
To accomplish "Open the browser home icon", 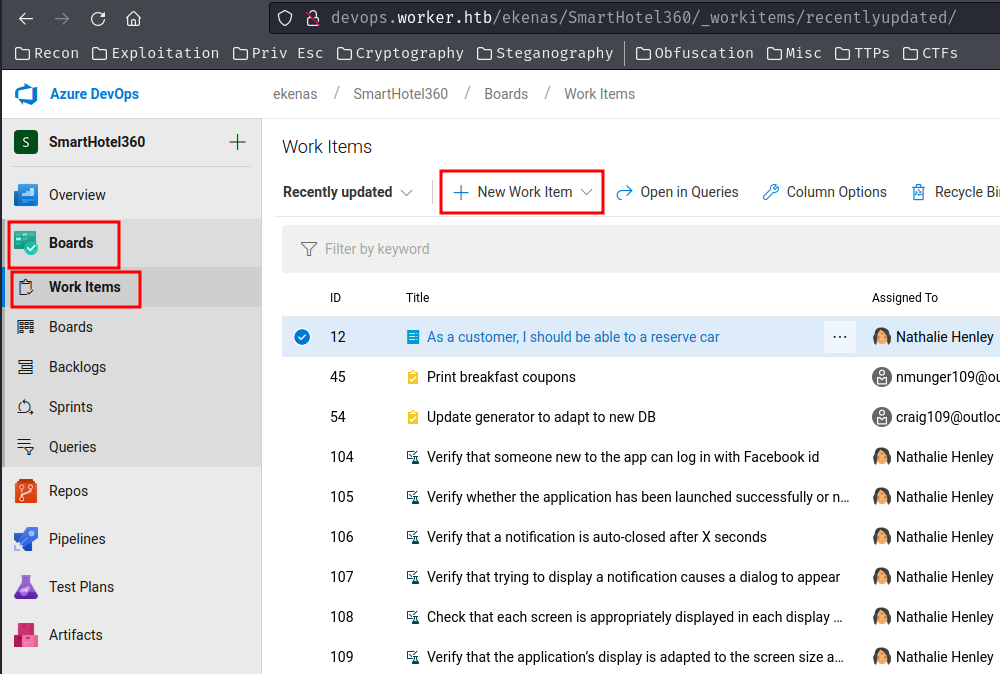I will coord(133,18).
